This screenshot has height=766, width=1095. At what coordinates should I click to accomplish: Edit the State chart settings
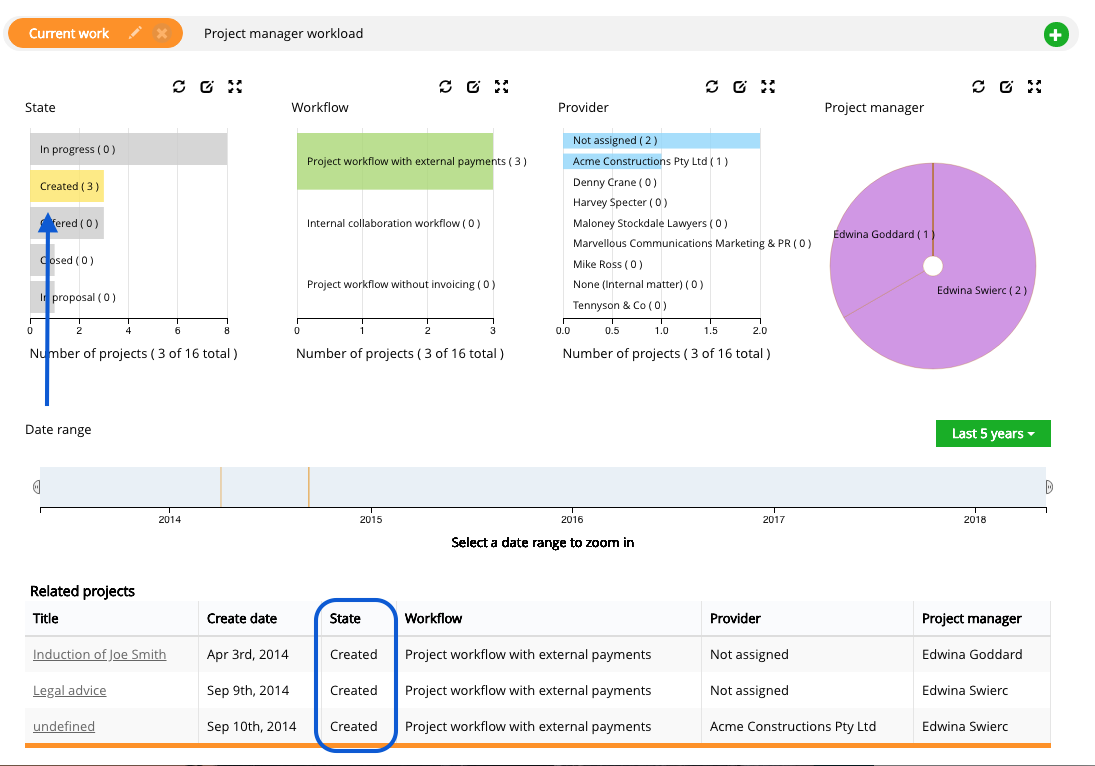point(207,87)
